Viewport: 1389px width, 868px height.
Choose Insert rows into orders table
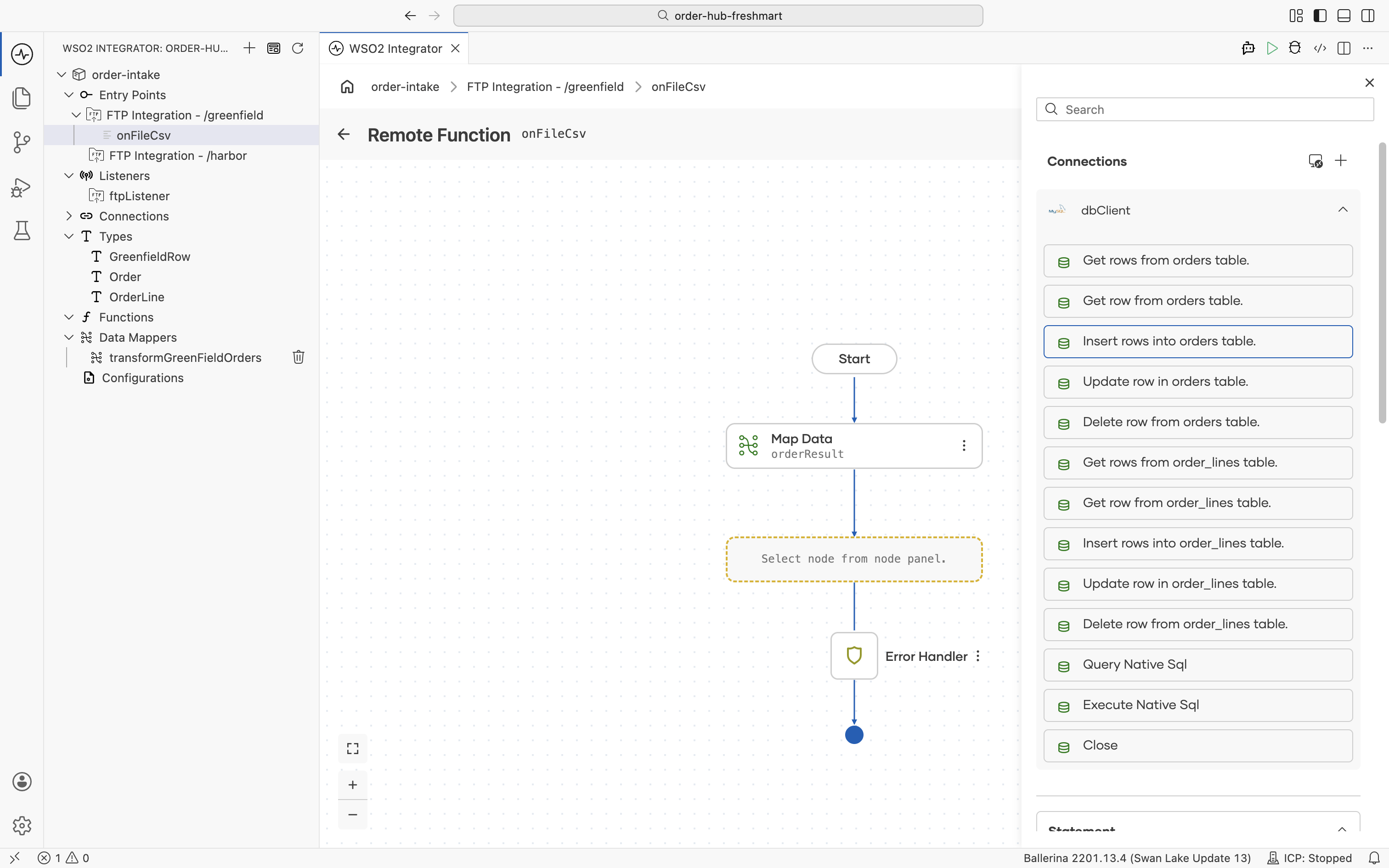pyautogui.click(x=1198, y=342)
